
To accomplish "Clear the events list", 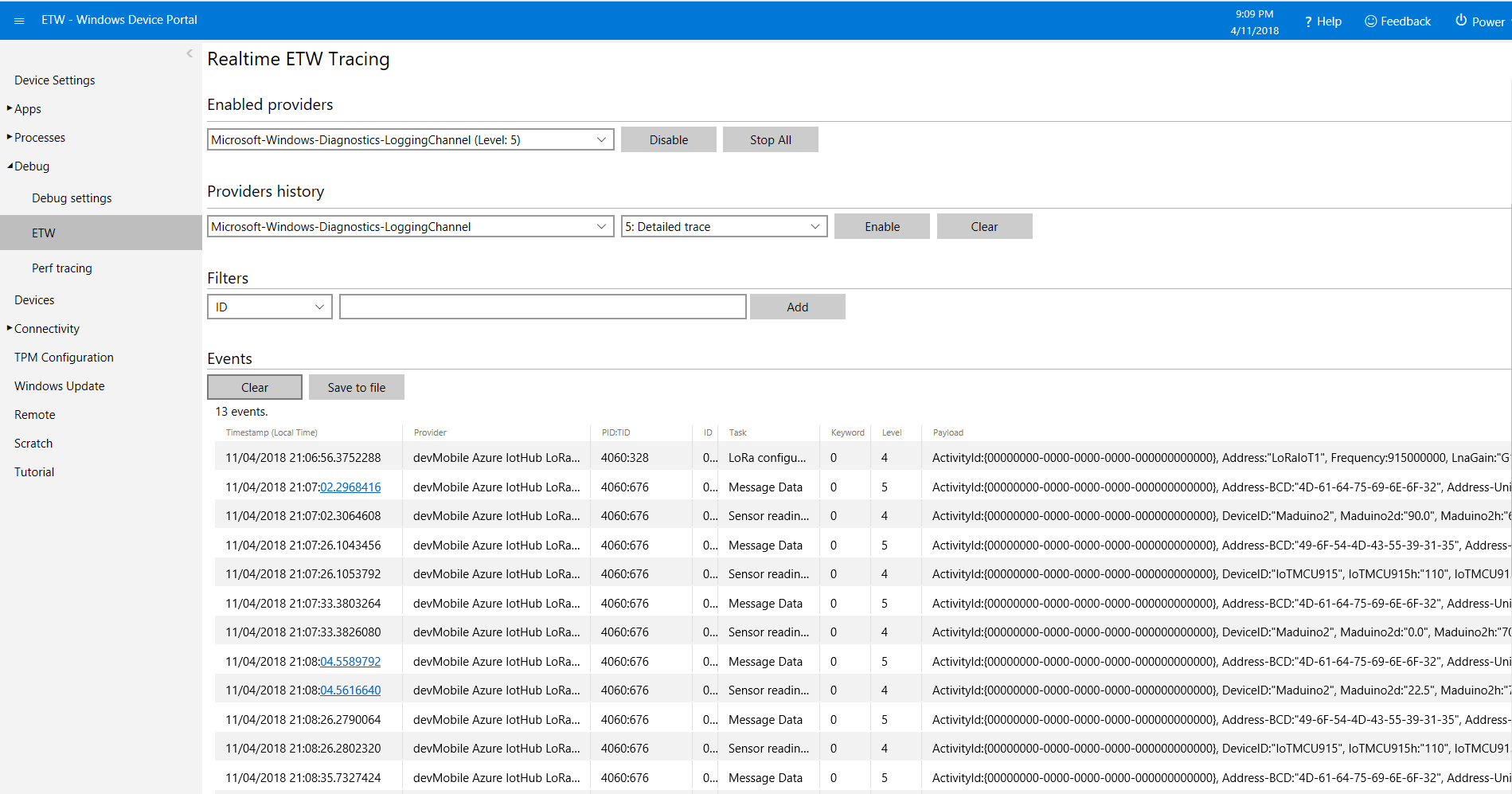I will pyautogui.click(x=255, y=387).
